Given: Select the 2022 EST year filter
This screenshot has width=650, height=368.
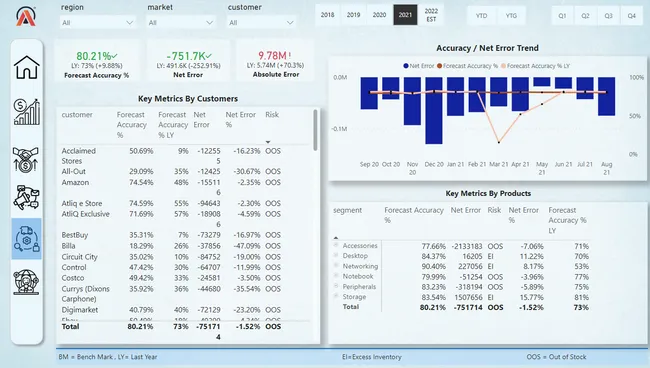Looking at the screenshot, I should pyautogui.click(x=431, y=15).
